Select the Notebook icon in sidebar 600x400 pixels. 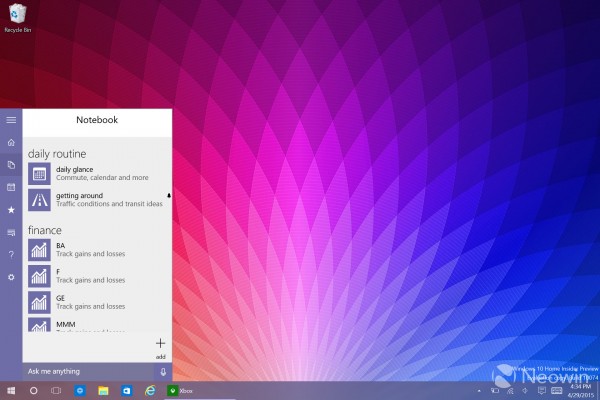point(11,164)
